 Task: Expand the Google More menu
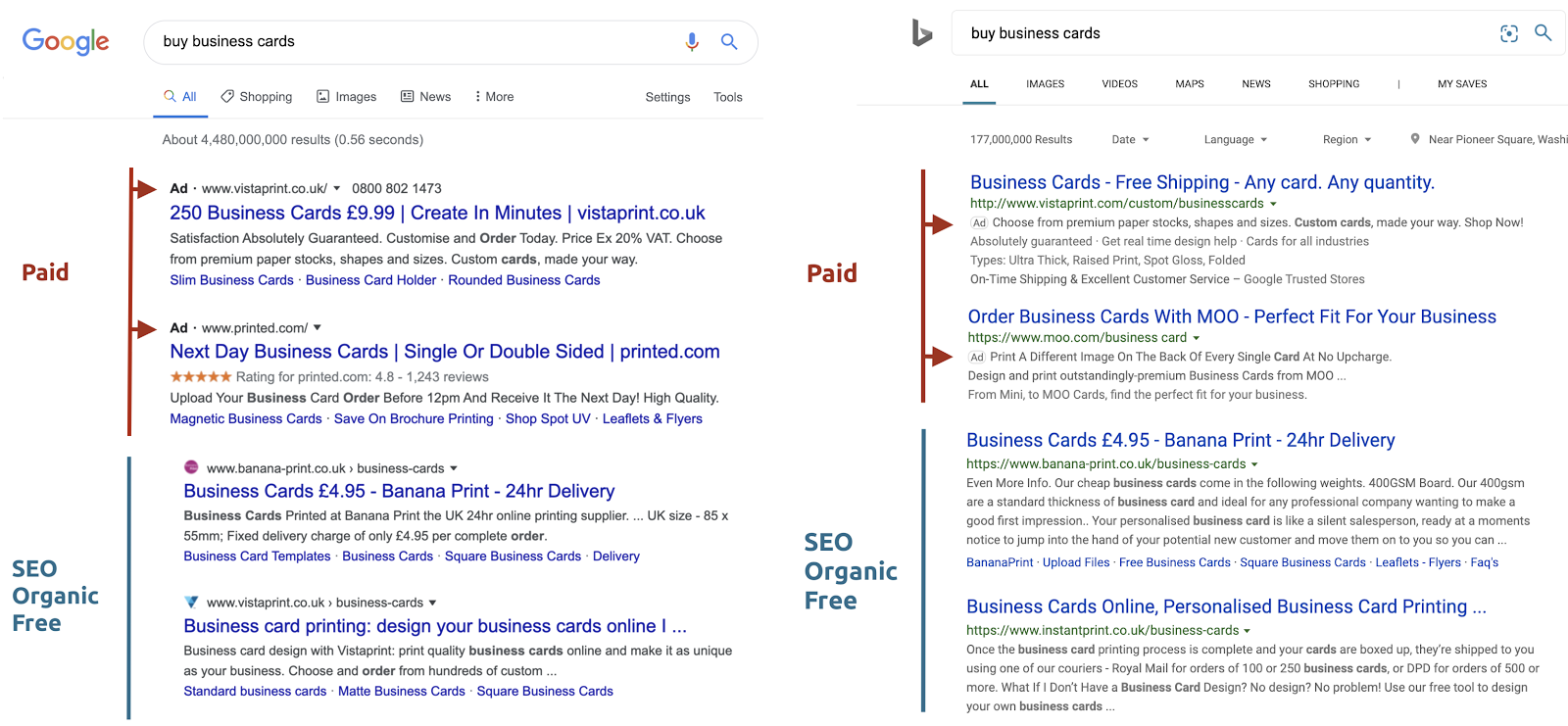pyautogui.click(x=494, y=97)
